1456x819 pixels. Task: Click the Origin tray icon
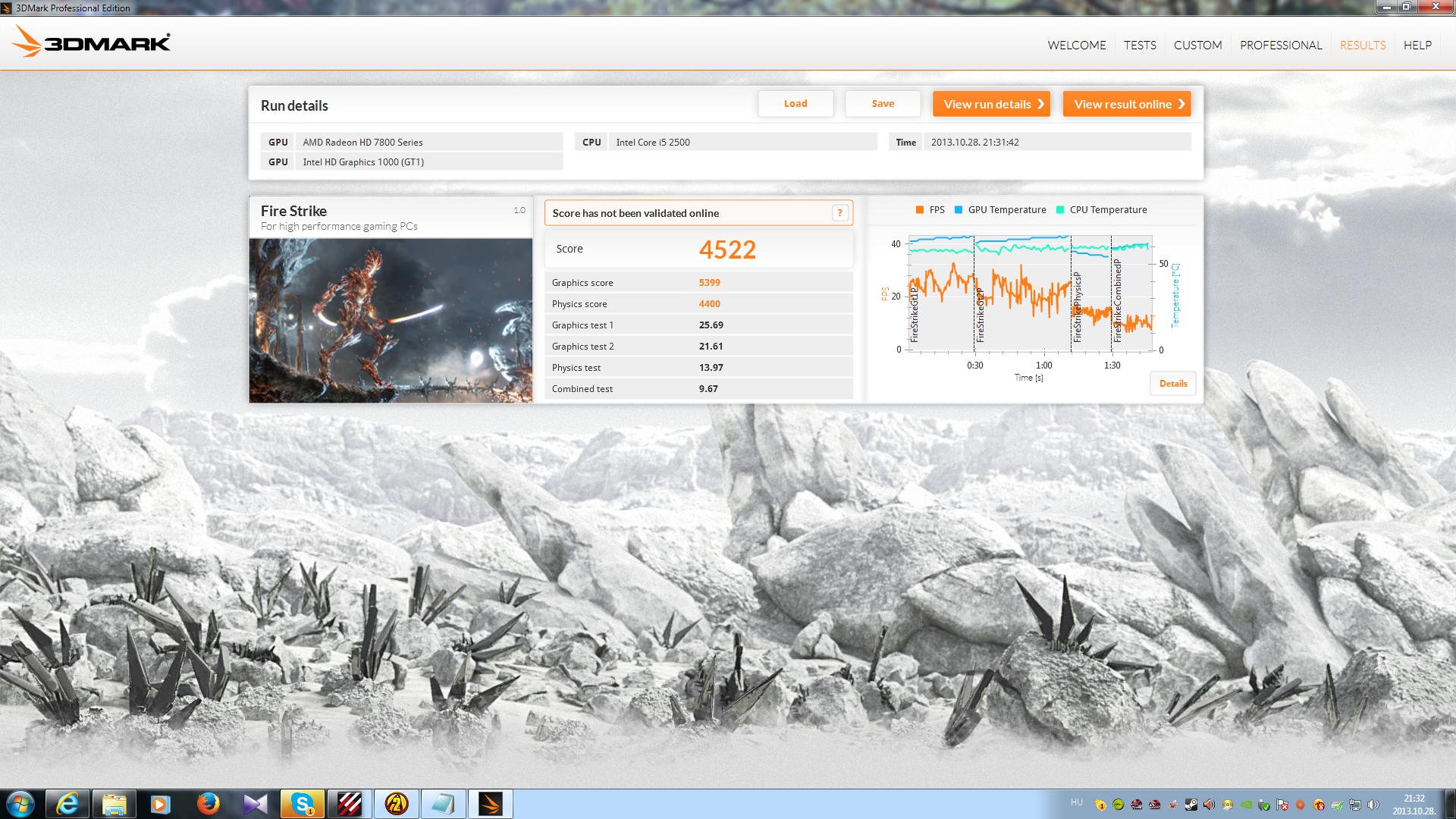tap(1300, 805)
